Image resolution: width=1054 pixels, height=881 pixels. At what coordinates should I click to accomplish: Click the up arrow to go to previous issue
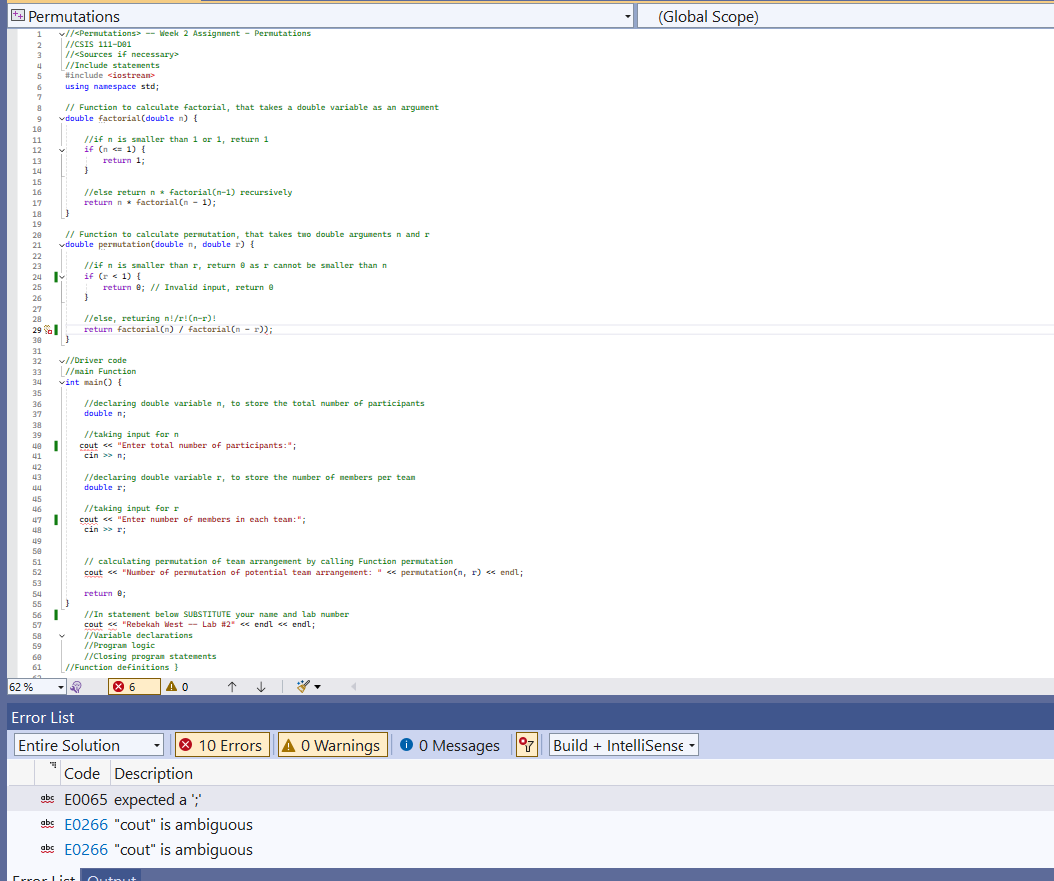[x=231, y=686]
